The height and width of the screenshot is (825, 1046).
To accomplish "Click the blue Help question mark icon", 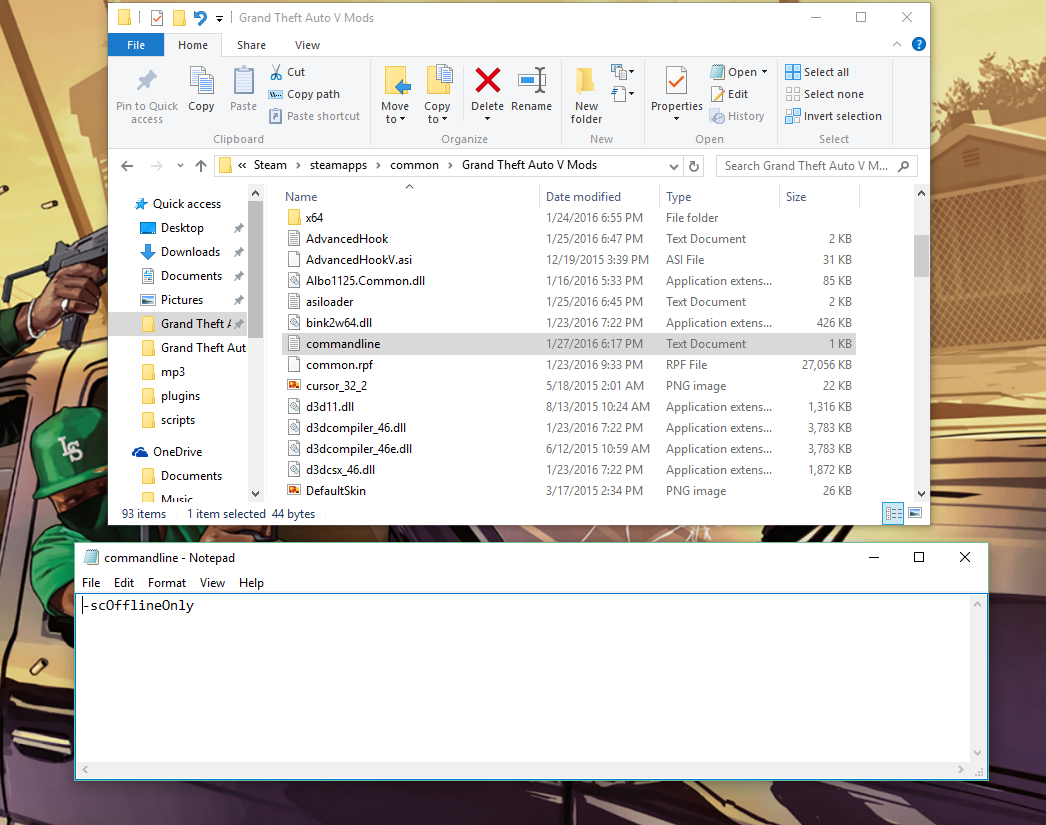I will 919,44.
